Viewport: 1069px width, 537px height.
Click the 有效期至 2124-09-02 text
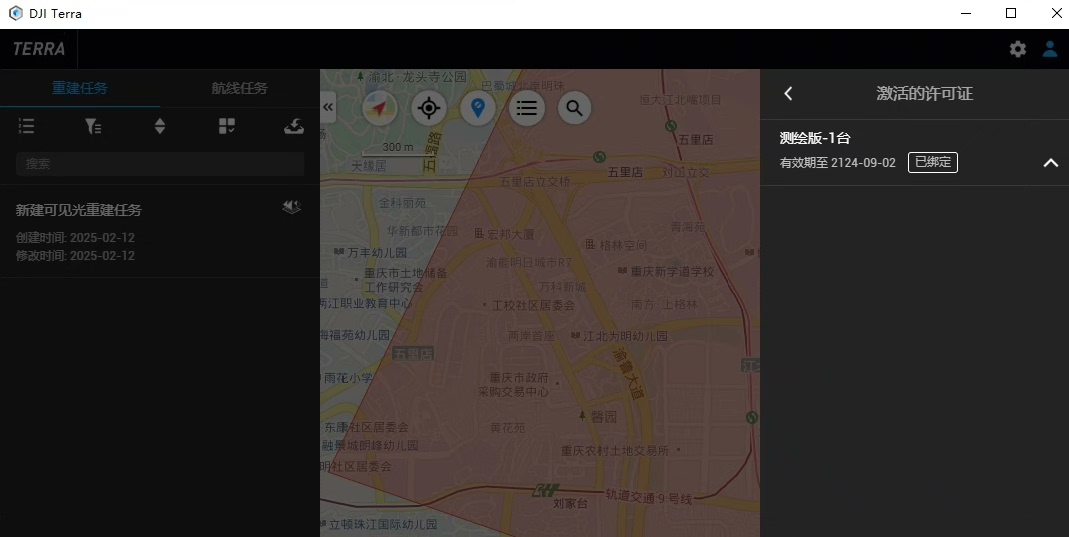click(x=837, y=163)
